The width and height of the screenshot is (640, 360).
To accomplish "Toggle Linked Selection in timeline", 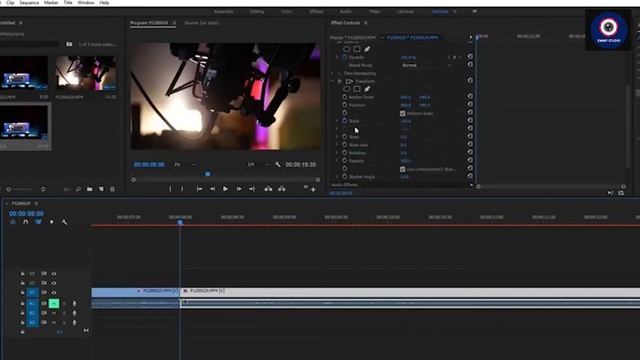I will pos(38,222).
